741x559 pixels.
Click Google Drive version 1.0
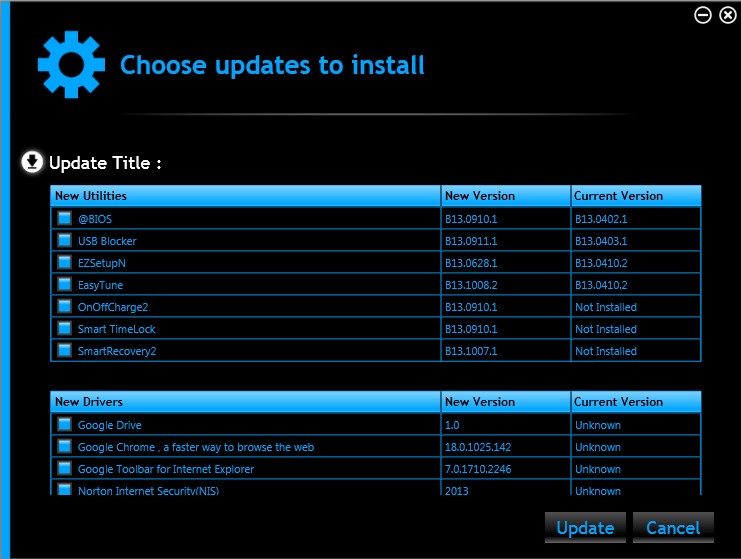452,425
